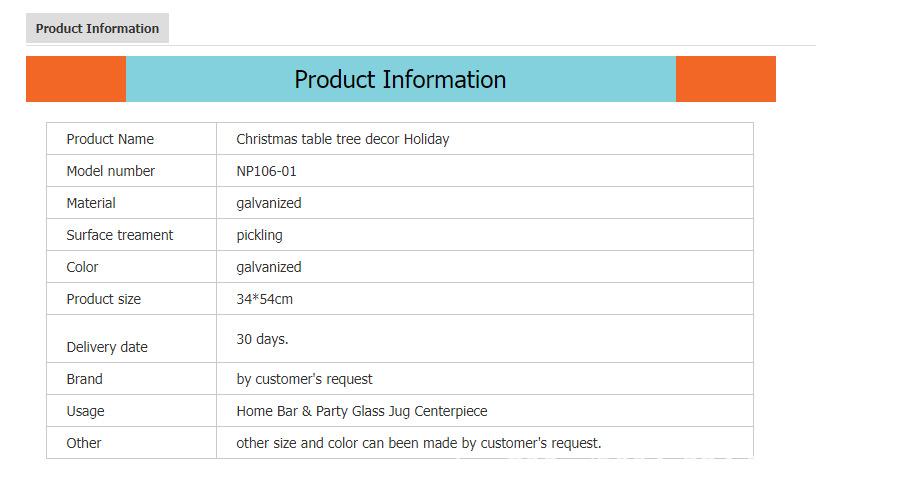The height and width of the screenshot is (504, 913).
Task: Open the Product Information tab
Action: coord(97,28)
